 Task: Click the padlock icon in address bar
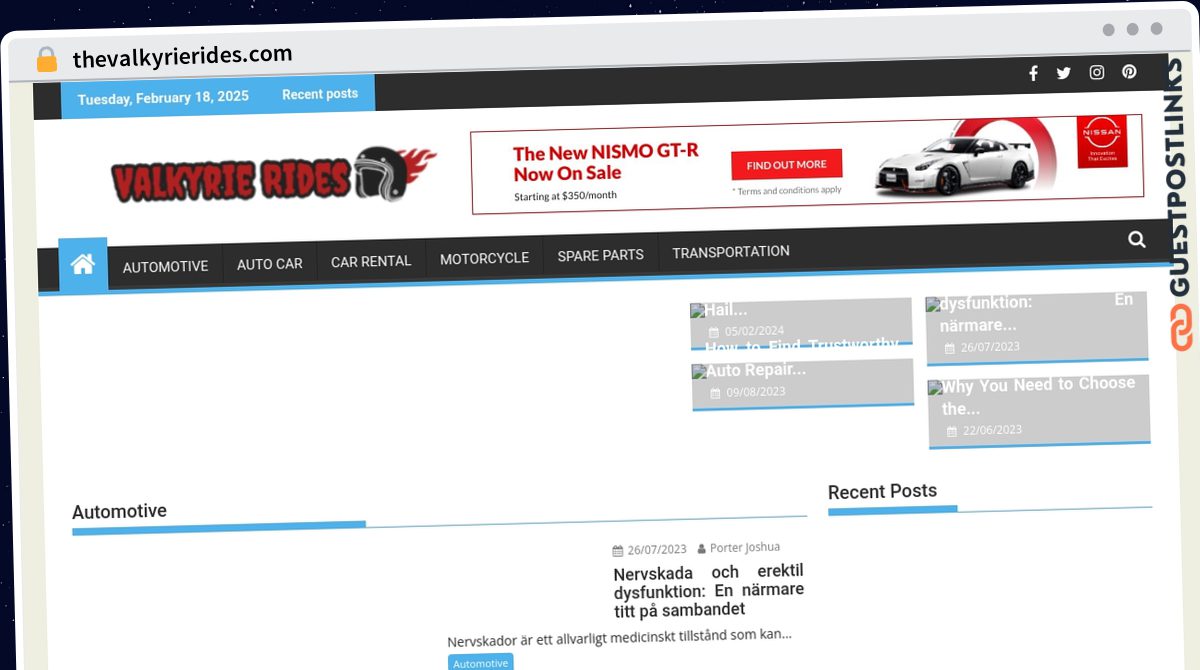coord(47,59)
